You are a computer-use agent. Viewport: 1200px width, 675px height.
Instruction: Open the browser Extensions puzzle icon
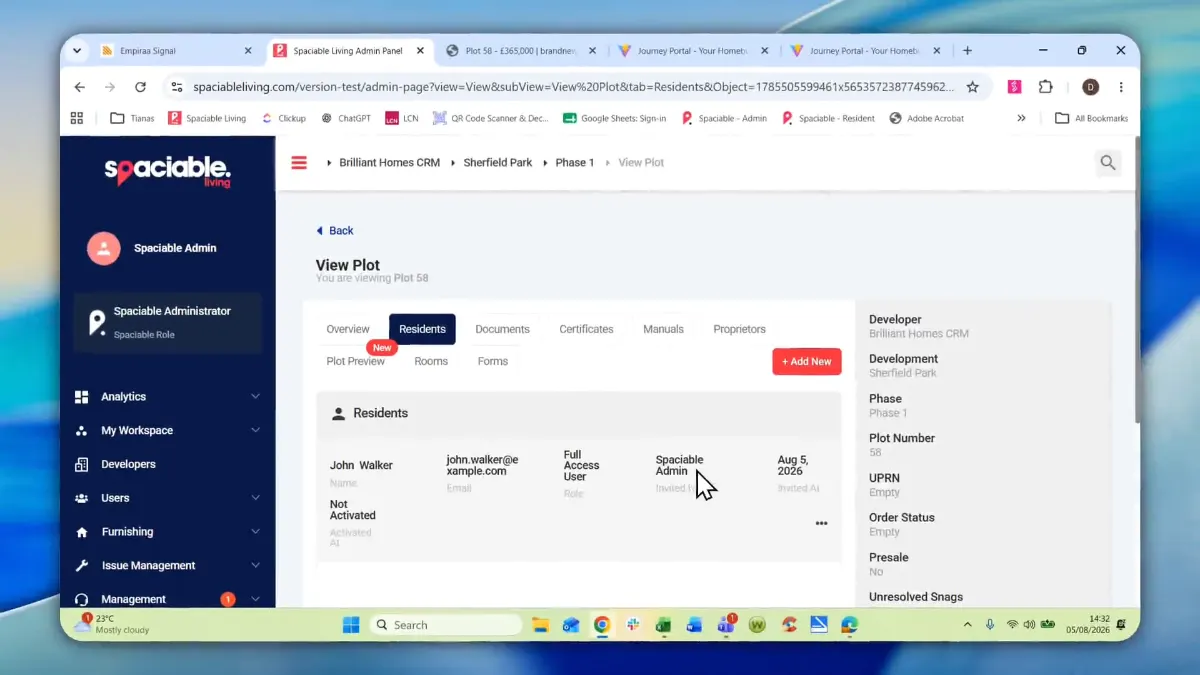point(1046,87)
